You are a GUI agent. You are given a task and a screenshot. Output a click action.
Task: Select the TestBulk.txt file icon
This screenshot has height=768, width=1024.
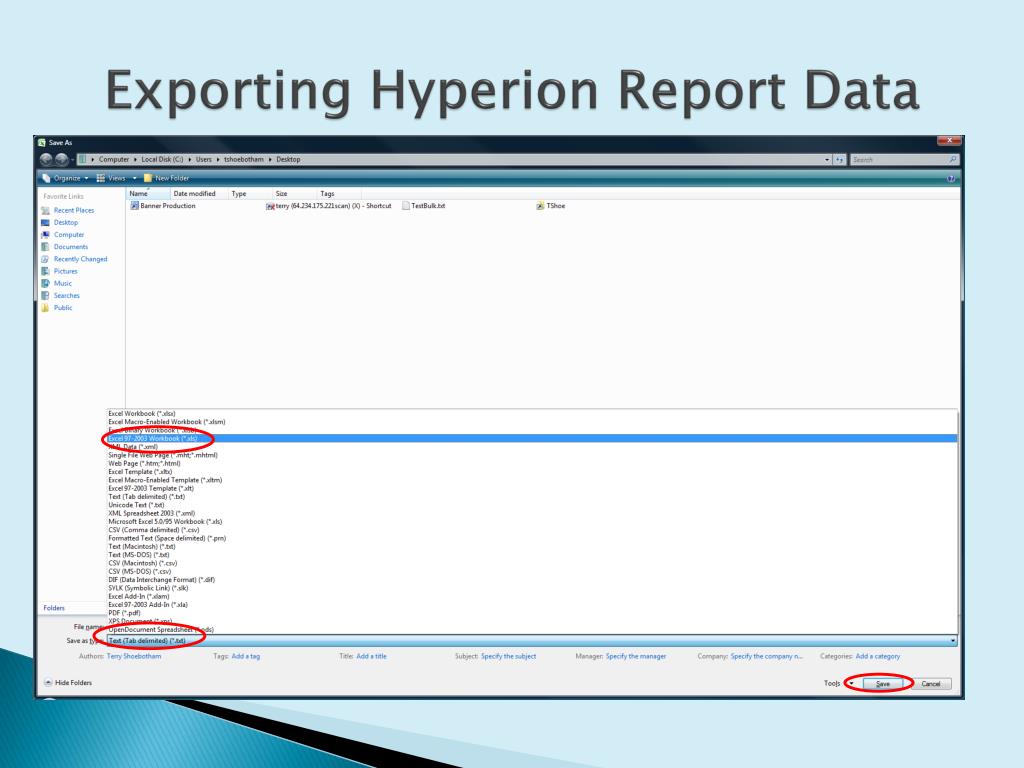[406, 206]
